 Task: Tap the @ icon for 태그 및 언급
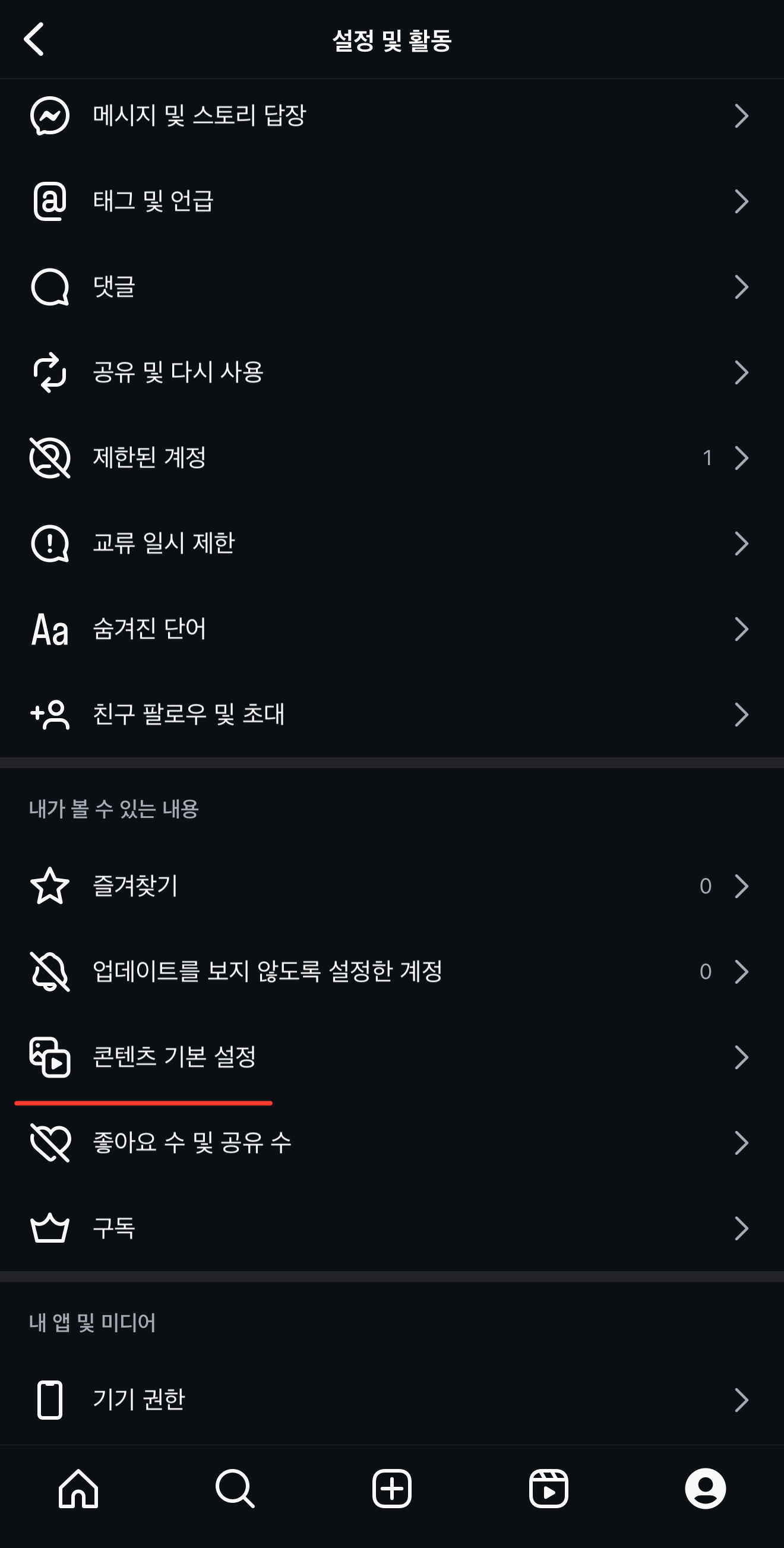[x=50, y=201]
